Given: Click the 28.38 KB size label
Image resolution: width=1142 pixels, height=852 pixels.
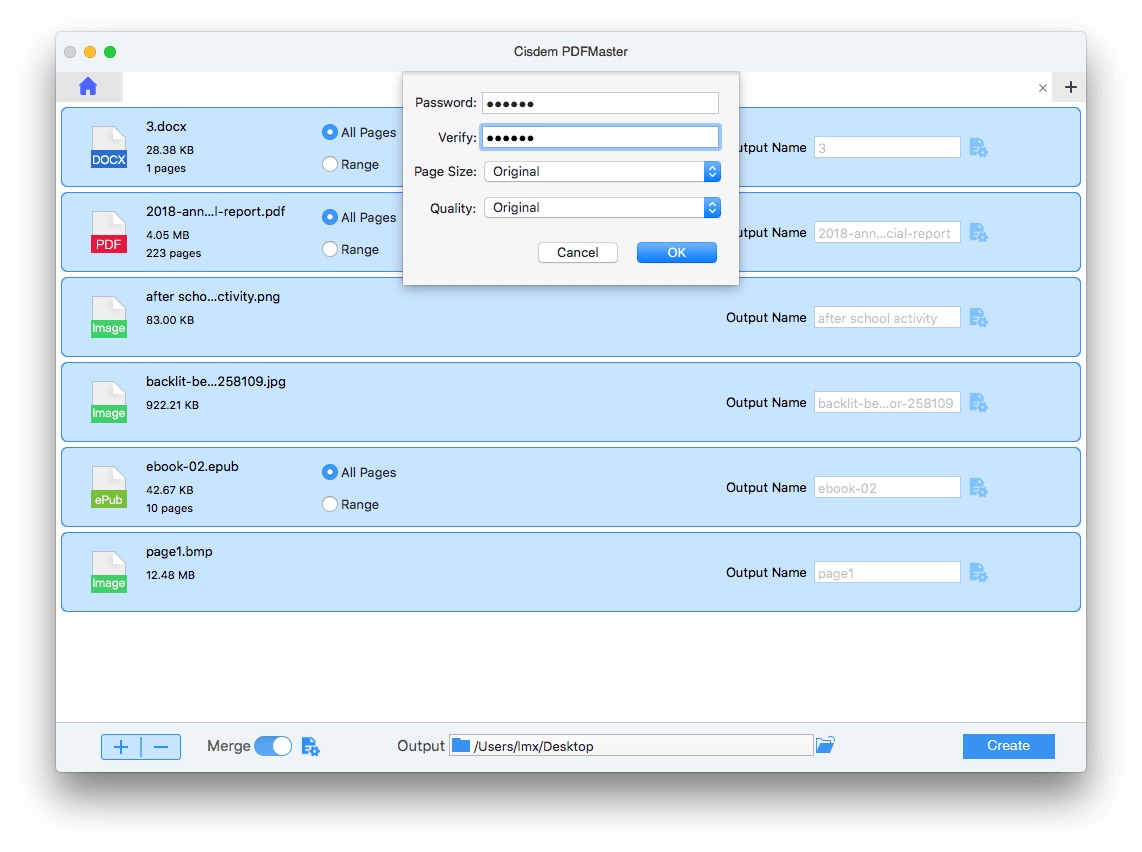Looking at the screenshot, I should pyautogui.click(x=170, y=150).
